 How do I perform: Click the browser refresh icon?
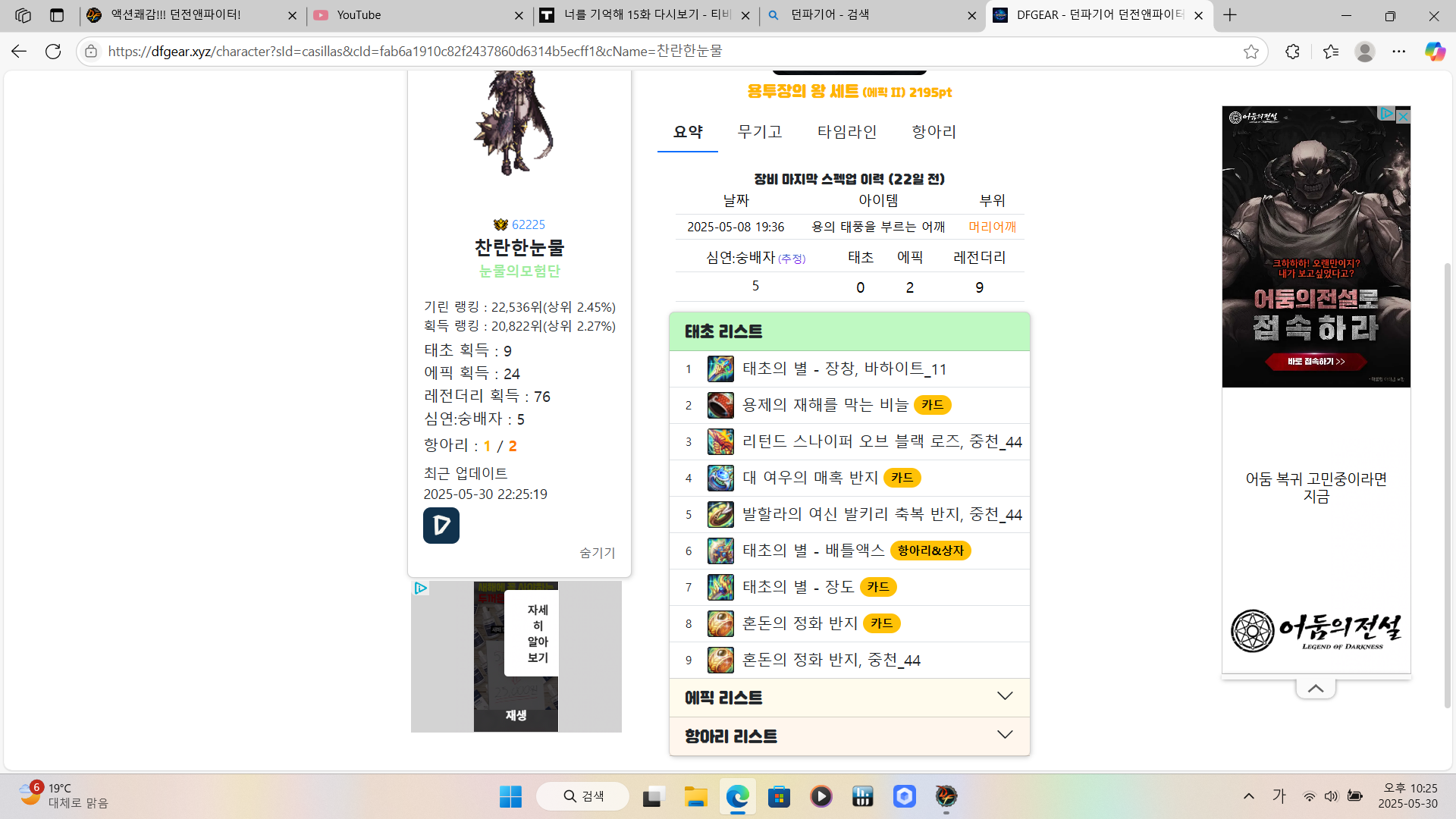click(x=53, y=52)
